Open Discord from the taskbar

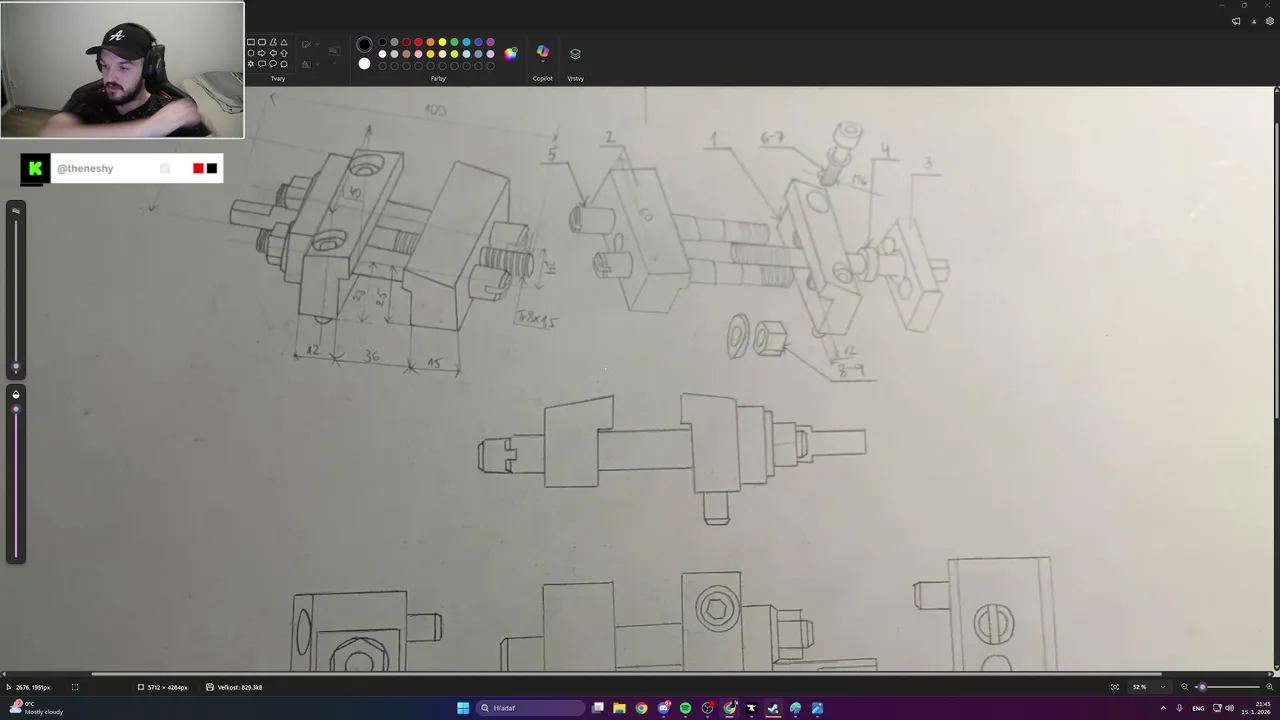coord(663,708)
